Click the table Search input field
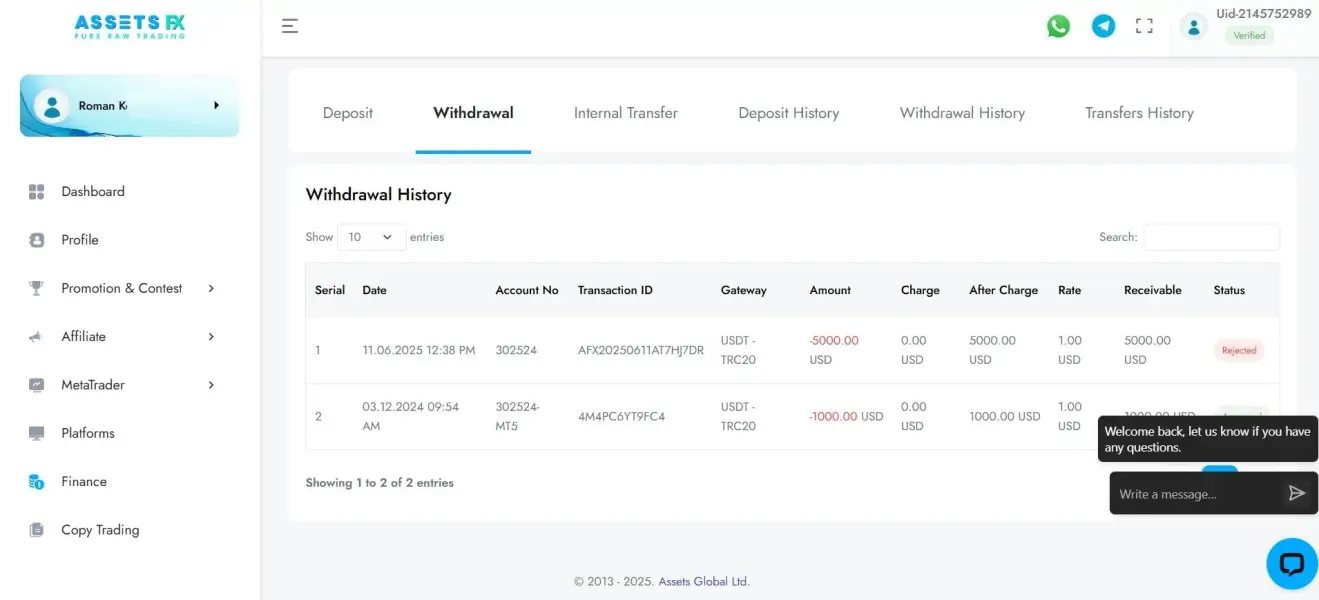 click(1211, 237)
